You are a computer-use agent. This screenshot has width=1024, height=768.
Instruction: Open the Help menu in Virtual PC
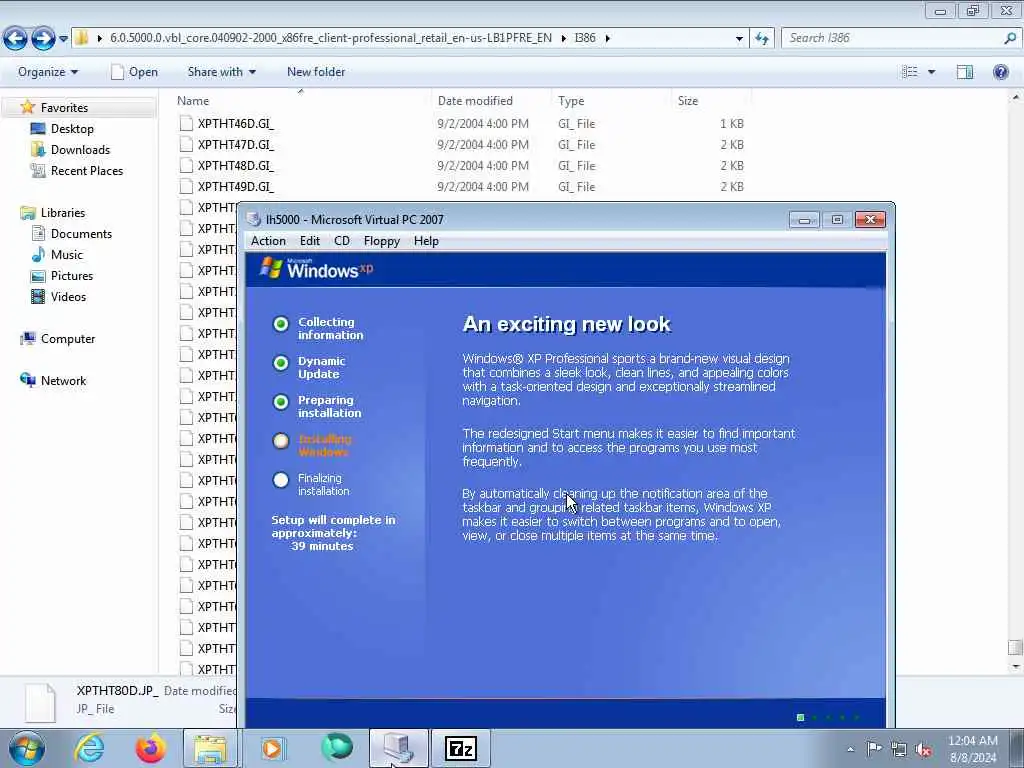tap(426, 241)
